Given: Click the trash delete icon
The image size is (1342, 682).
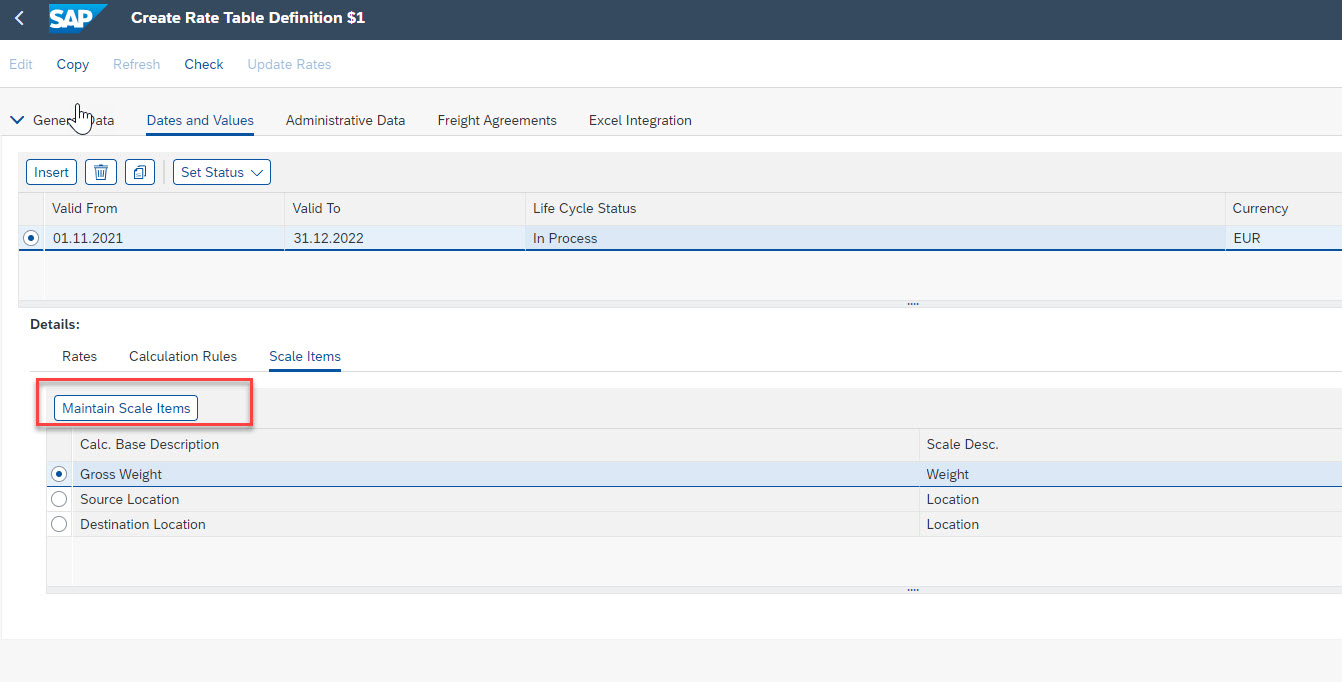Looking at the screenshot, I should tap(101, 172).
